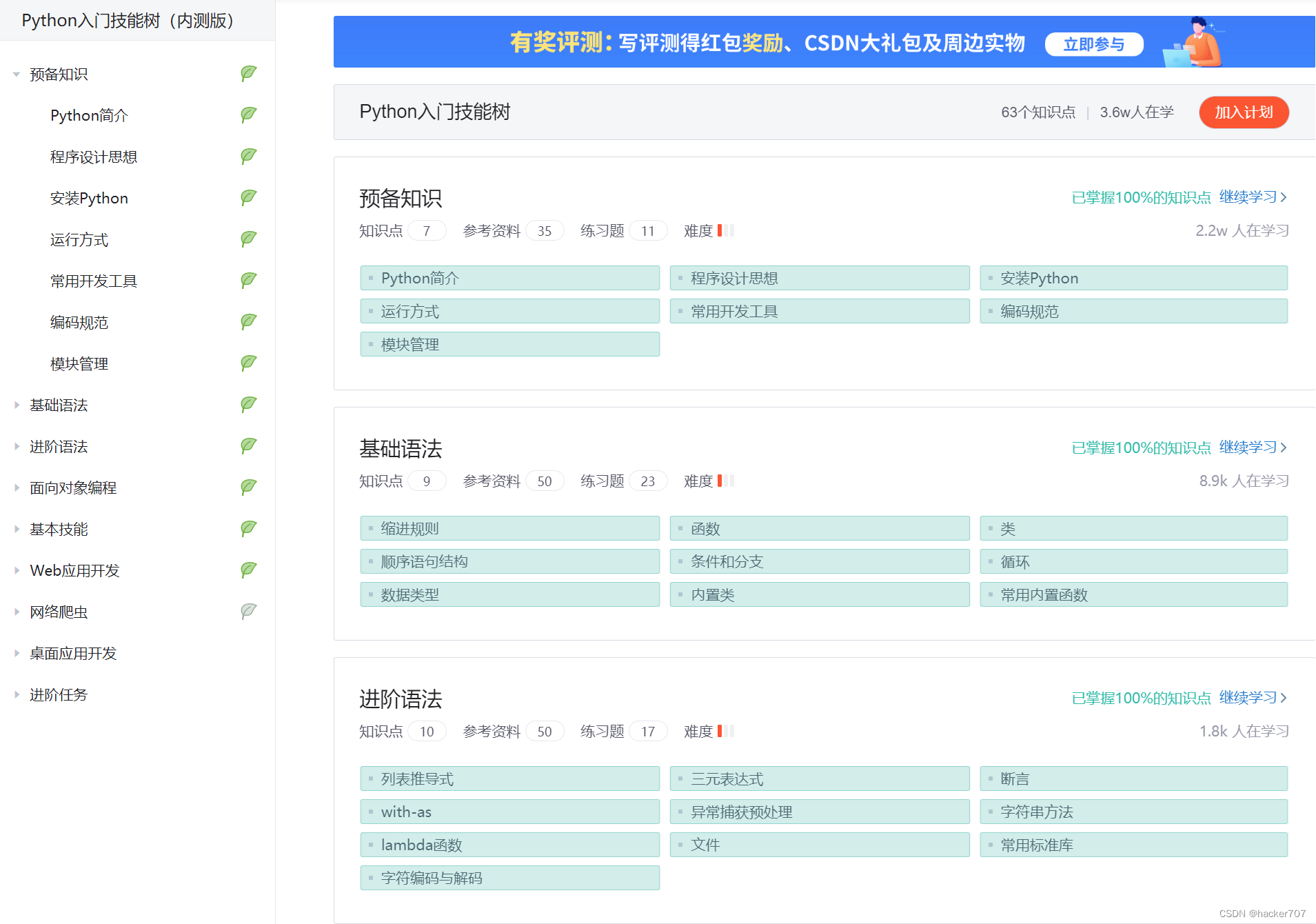This screenshot has height=924, width=1316.
Task: Click leaf icon beside 安装Python sidebar row
Action: [x=249, y=197]
